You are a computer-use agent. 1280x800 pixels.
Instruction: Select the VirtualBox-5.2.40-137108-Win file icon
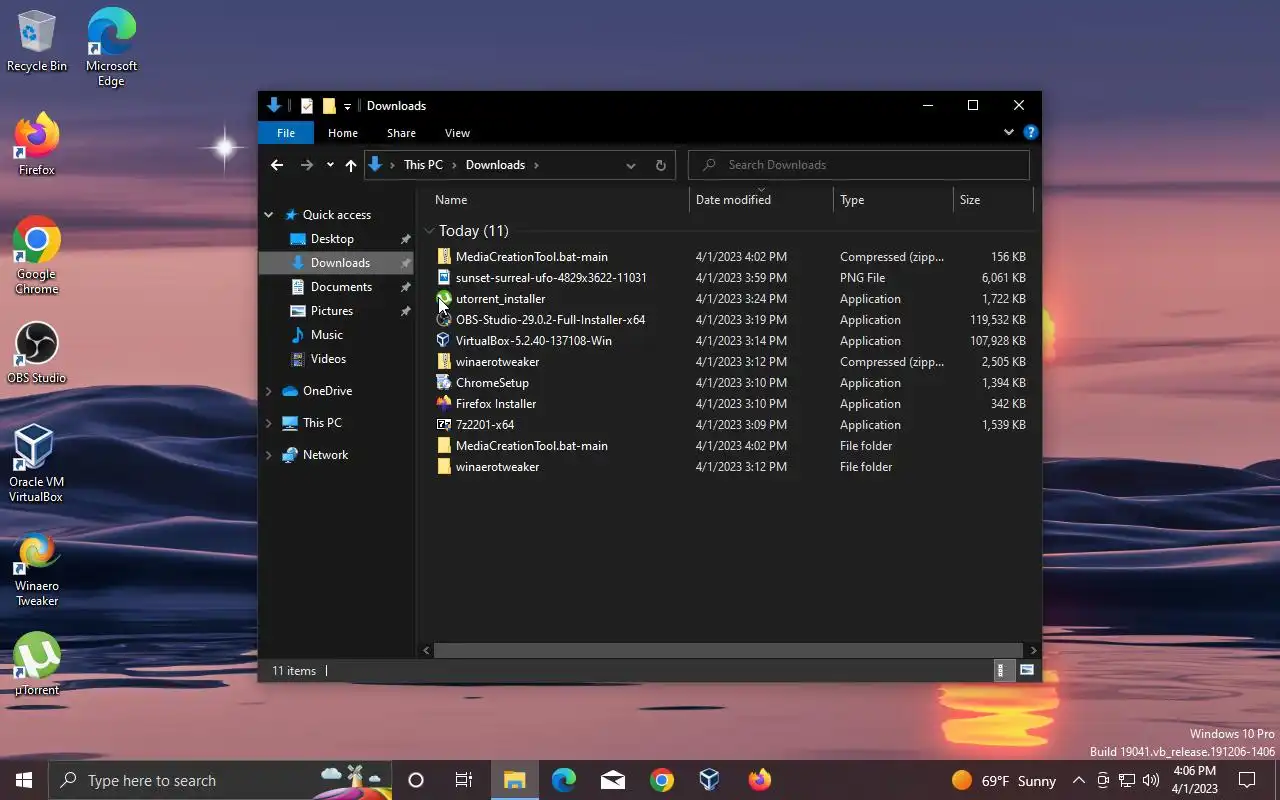(x=444, y=340)
